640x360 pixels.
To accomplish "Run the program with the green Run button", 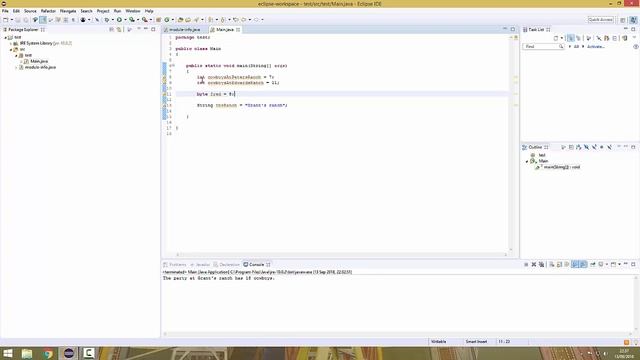I will [119, 20].
